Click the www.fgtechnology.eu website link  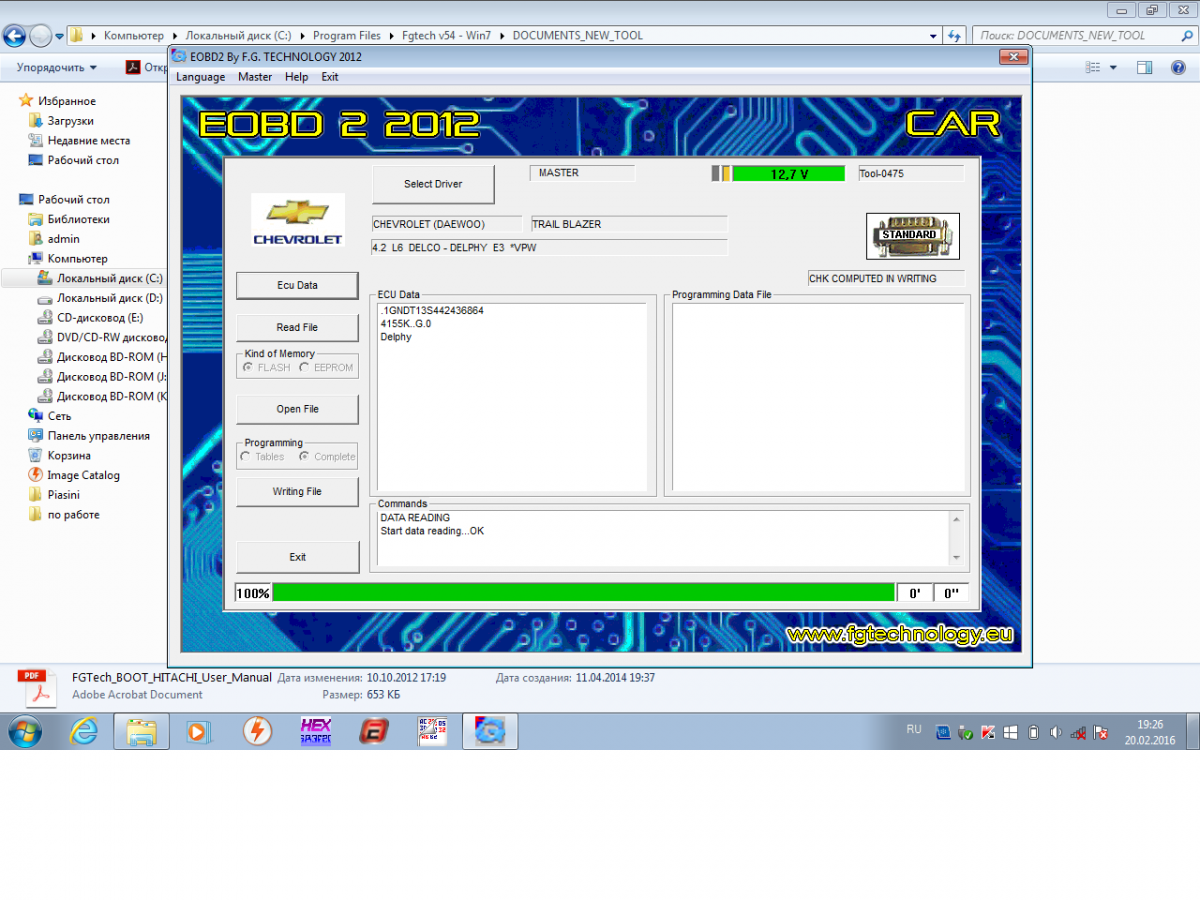[x=900, y=634]
